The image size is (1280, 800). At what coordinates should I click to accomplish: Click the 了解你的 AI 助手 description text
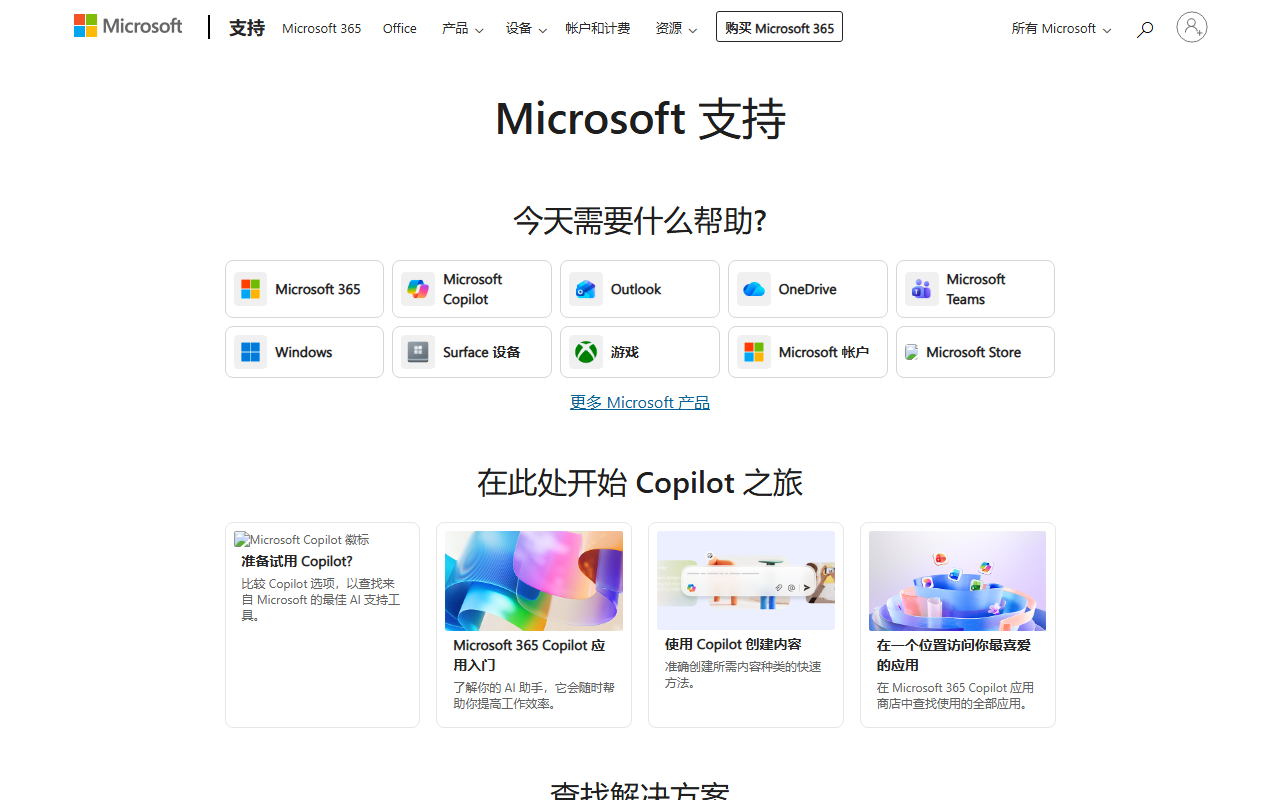(x=534, y=695)
